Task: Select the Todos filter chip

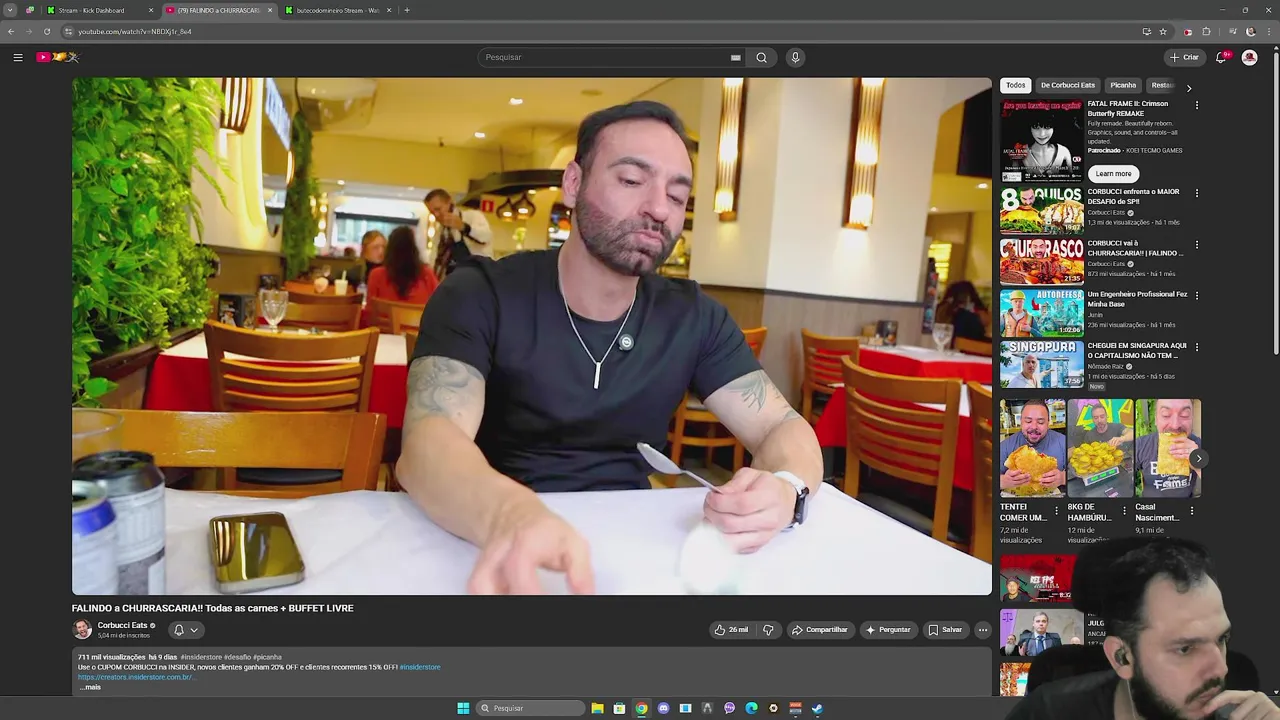Action: 1016,85
